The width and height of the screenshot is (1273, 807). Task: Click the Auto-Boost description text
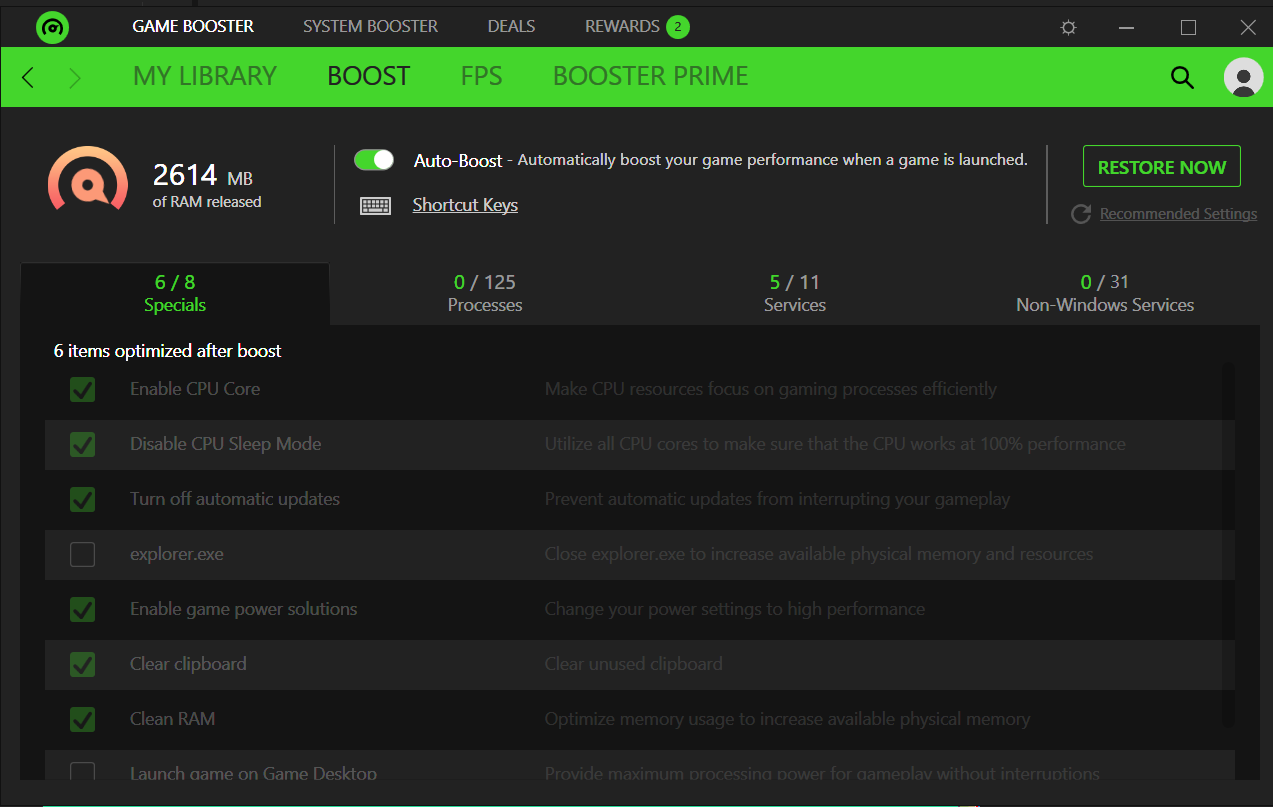(772, 160)
